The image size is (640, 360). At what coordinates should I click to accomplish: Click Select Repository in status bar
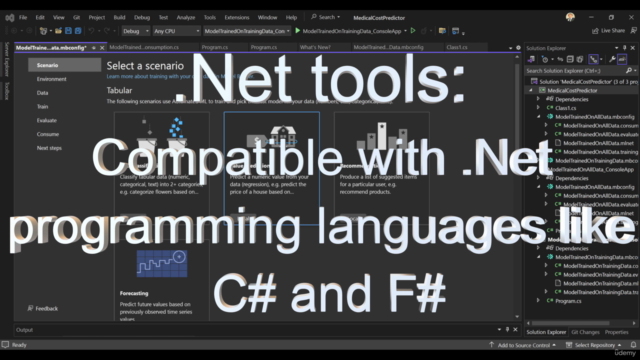coord(594,345)
